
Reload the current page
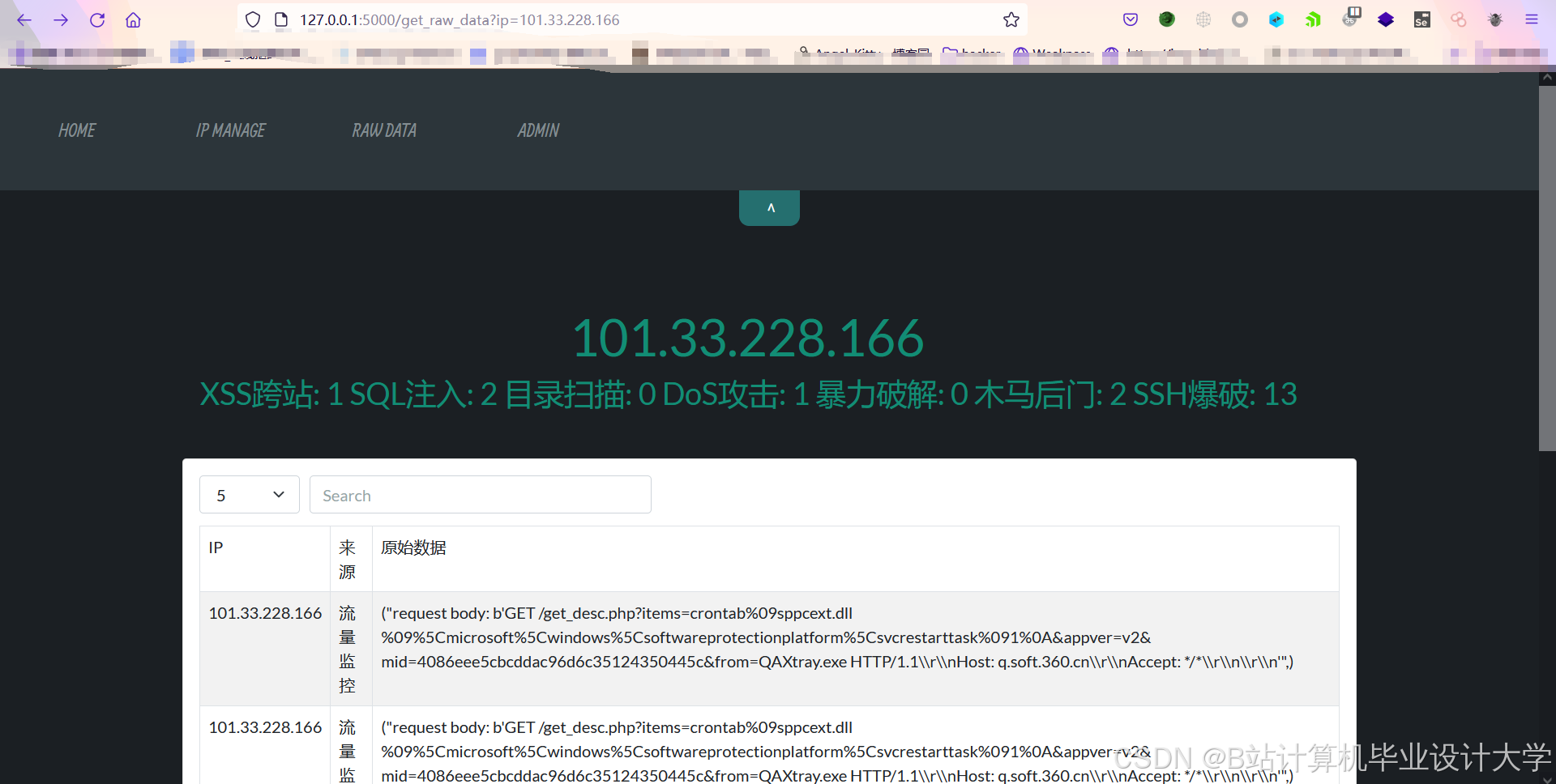pos(97,19)
